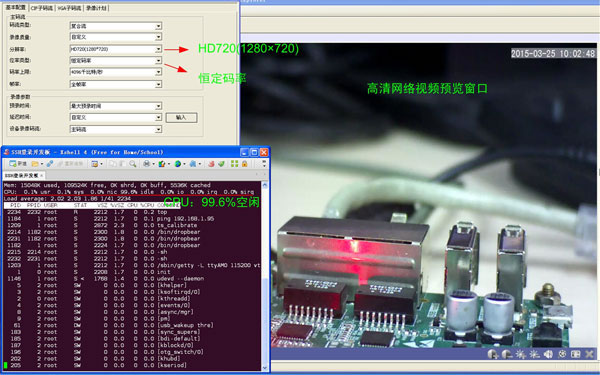Increase brightness with the sun-plus icon
Image resolution: width=600 pixels, height=375 pixels.
520,354
